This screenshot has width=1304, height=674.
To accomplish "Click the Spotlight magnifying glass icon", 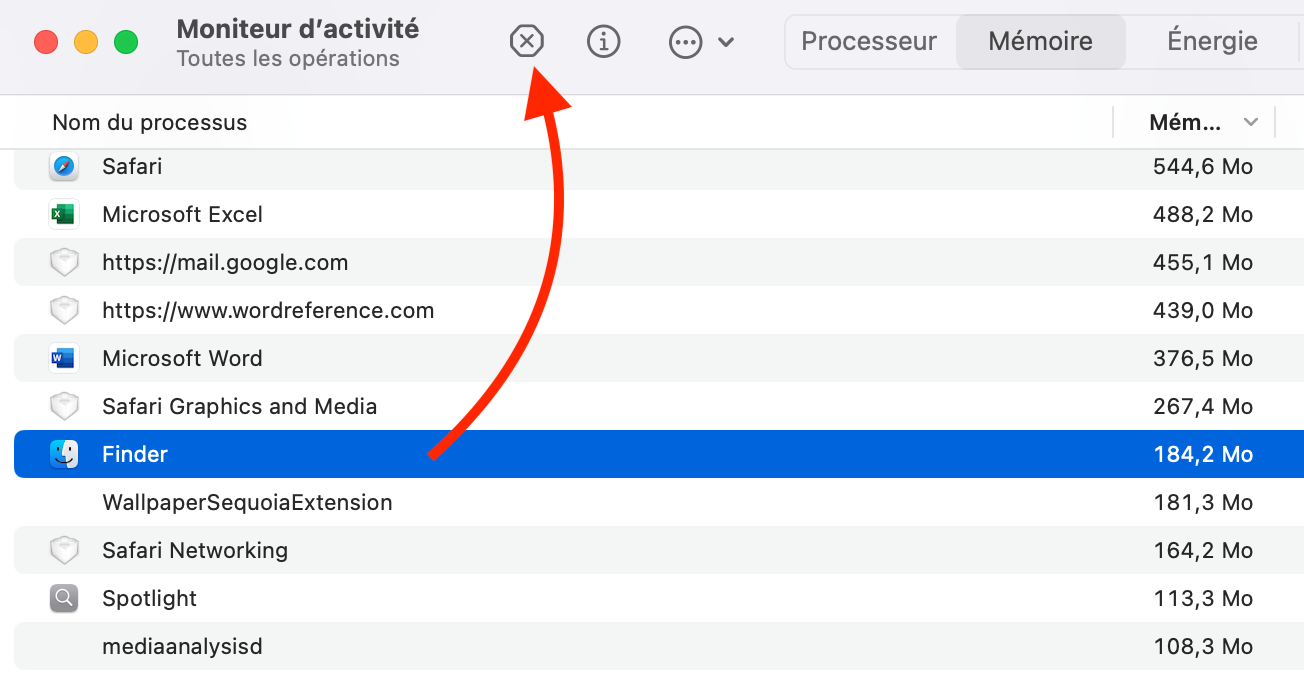I will [x=63, y=598].
